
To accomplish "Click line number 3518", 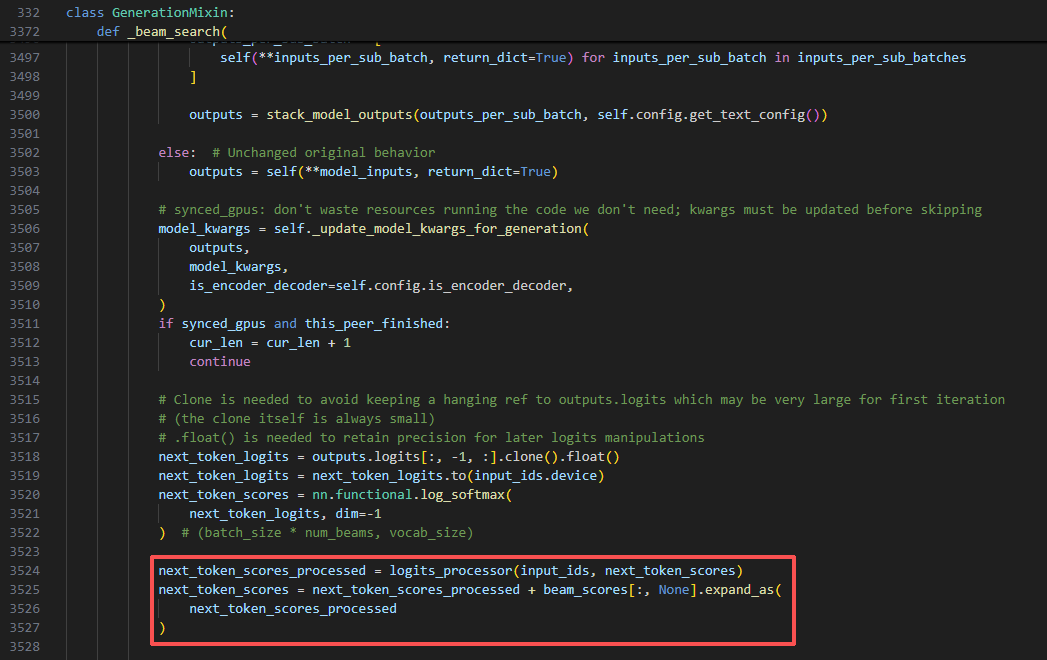I will [x=25, y=457].
